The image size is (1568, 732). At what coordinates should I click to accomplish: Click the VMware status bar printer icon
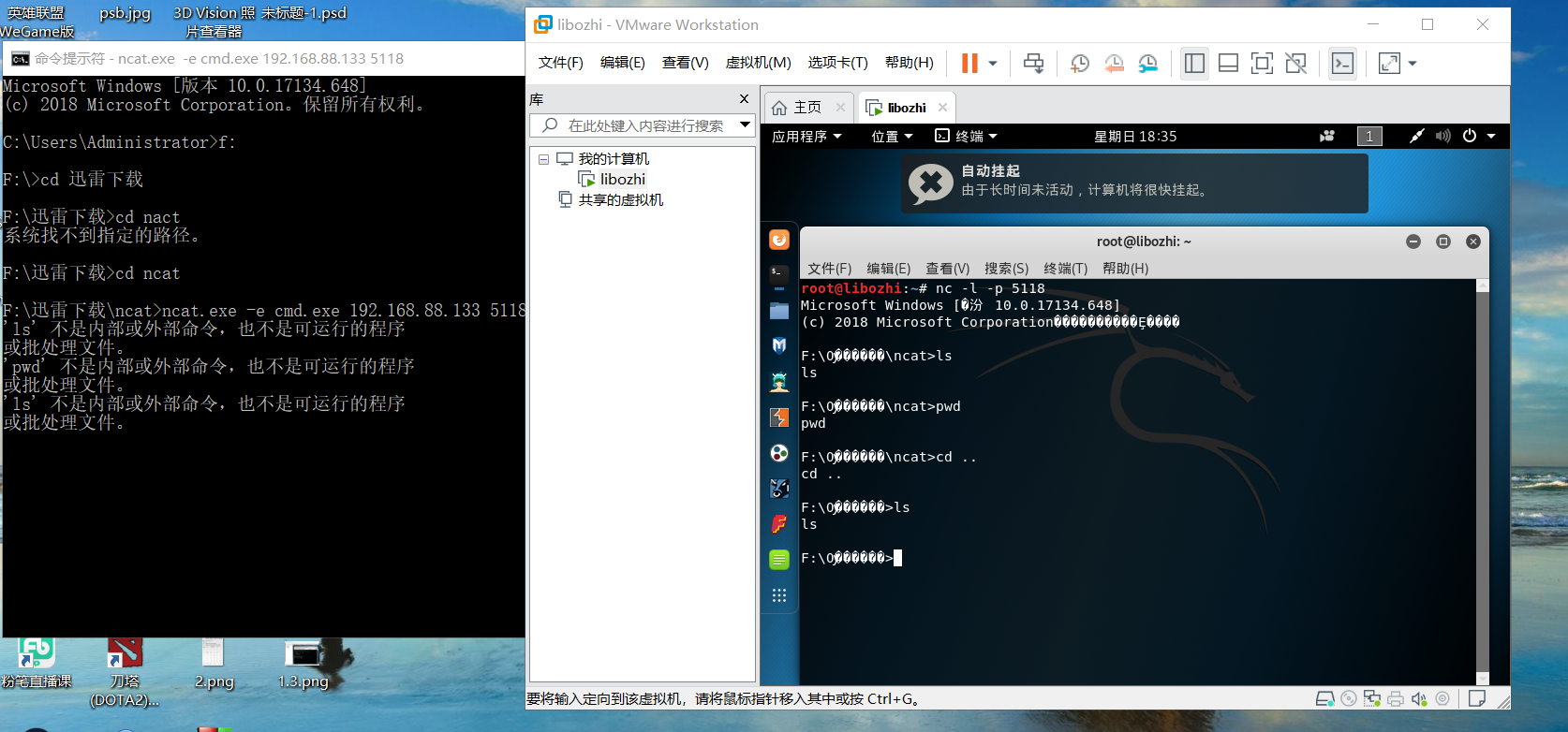click(1396, 698)
